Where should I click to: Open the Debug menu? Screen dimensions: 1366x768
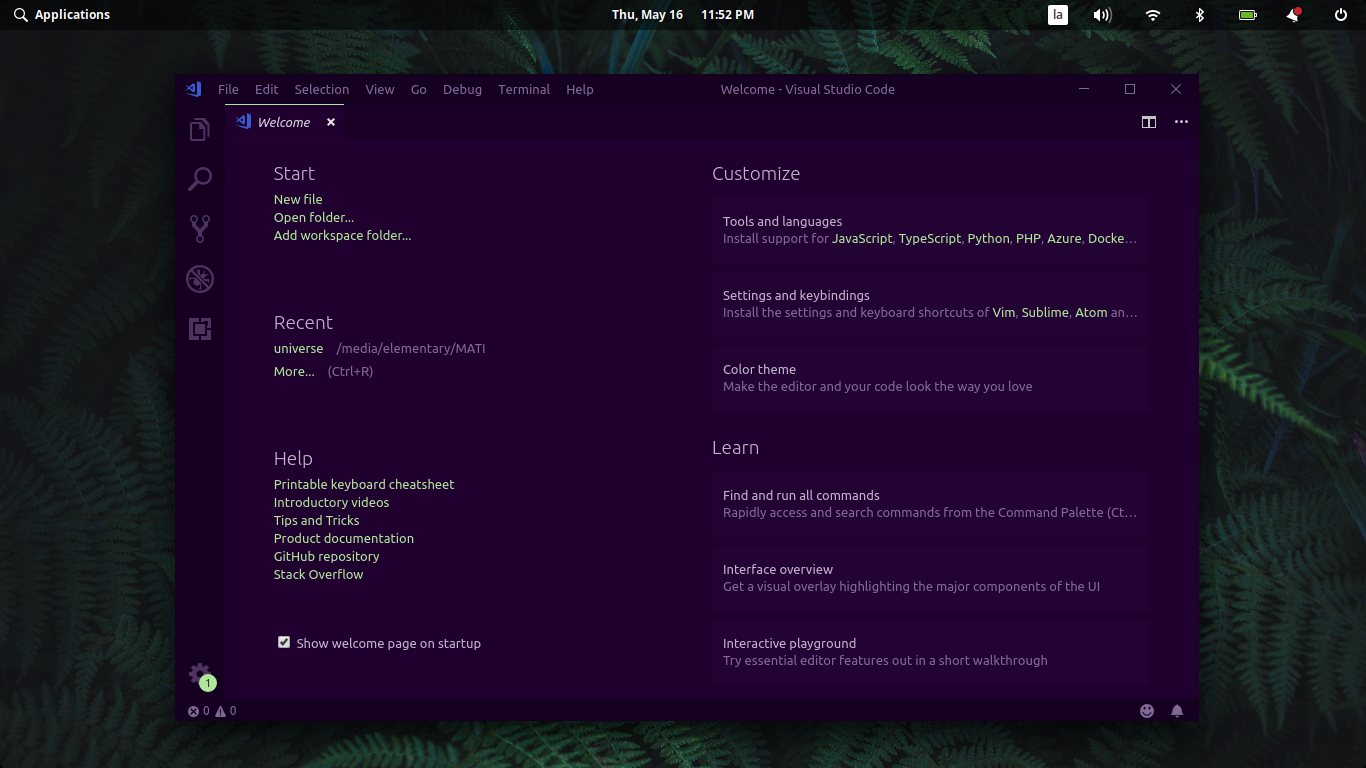click(462, 89)
